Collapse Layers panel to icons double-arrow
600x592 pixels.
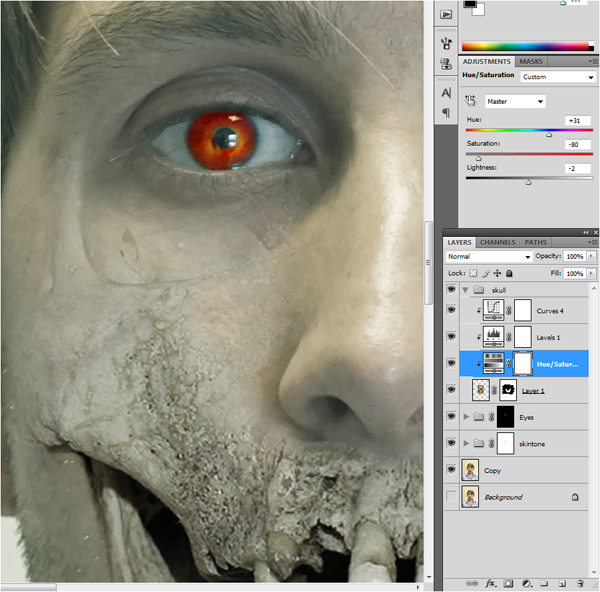coord(586,232)
